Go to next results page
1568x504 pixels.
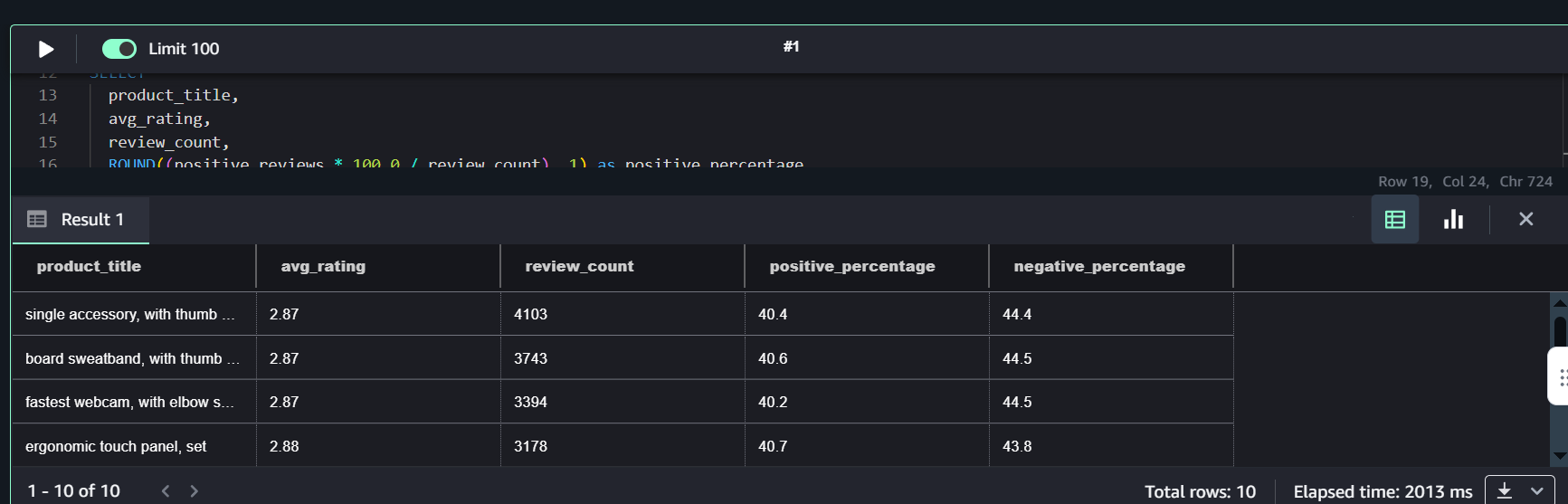click(194, 490)
